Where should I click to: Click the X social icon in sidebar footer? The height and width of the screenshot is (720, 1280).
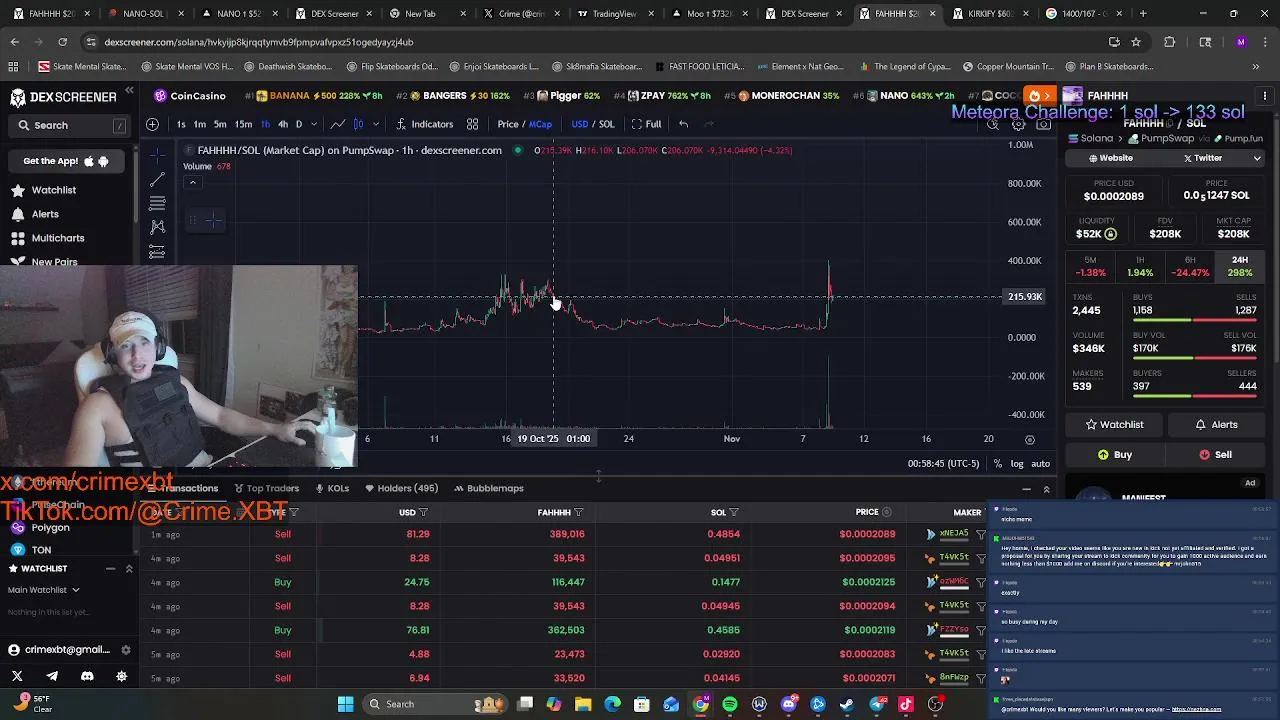click(x=17, y=677)
